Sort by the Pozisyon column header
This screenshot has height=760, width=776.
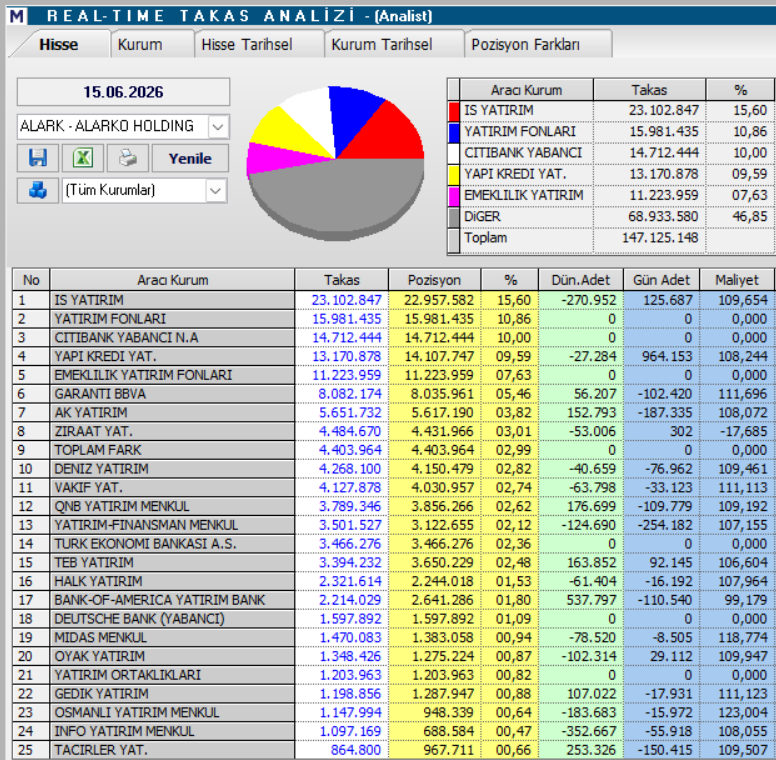click(x=434, y=280)
